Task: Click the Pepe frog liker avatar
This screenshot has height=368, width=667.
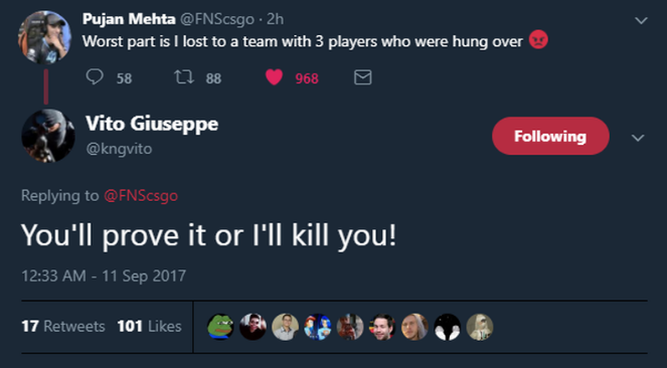Action: tap(220, 327)
